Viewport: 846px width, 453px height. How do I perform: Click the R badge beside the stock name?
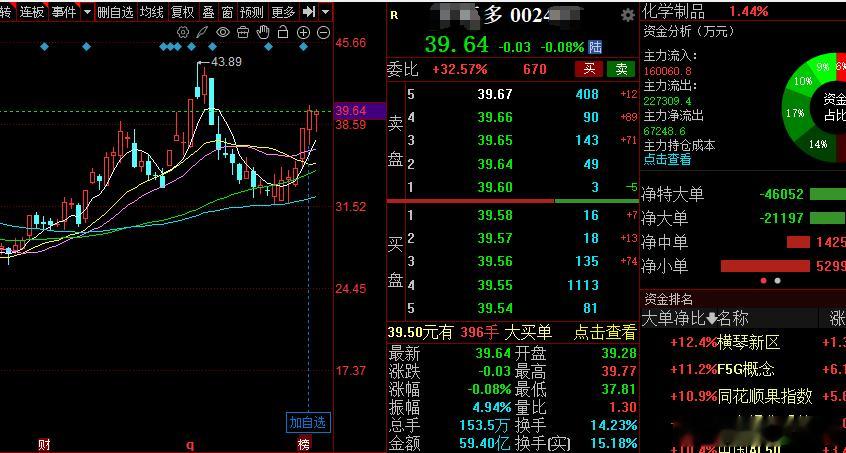[394, 16]
